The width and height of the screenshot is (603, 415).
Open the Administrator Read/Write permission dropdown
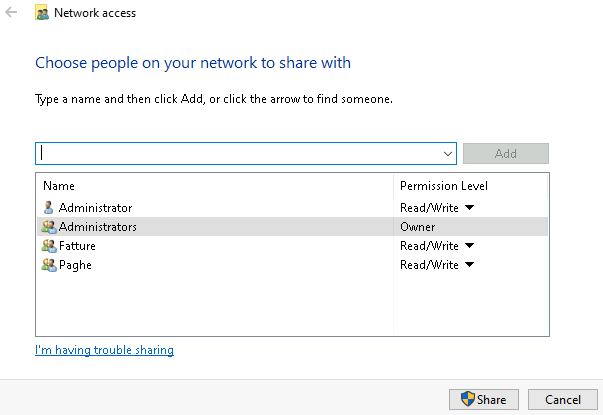point(470,208)
